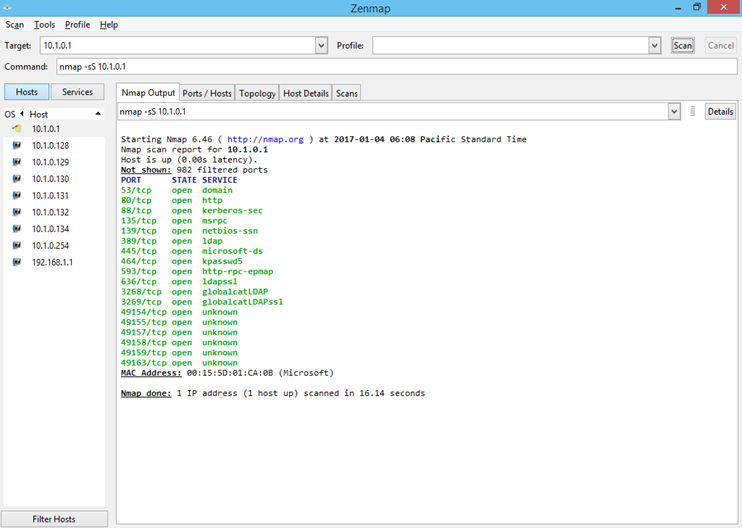Screen dimensions: 742x528
Task: Click the 445/tcp port entry
Action: pos(139,251)
